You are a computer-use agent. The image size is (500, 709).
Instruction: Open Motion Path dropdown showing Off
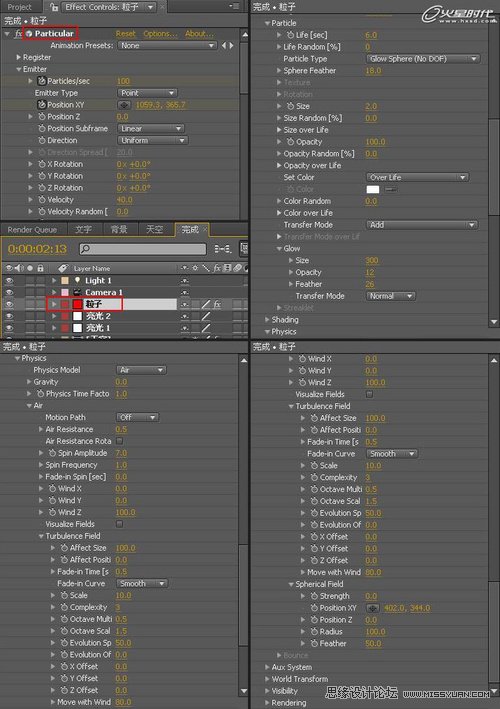point(137,417)
